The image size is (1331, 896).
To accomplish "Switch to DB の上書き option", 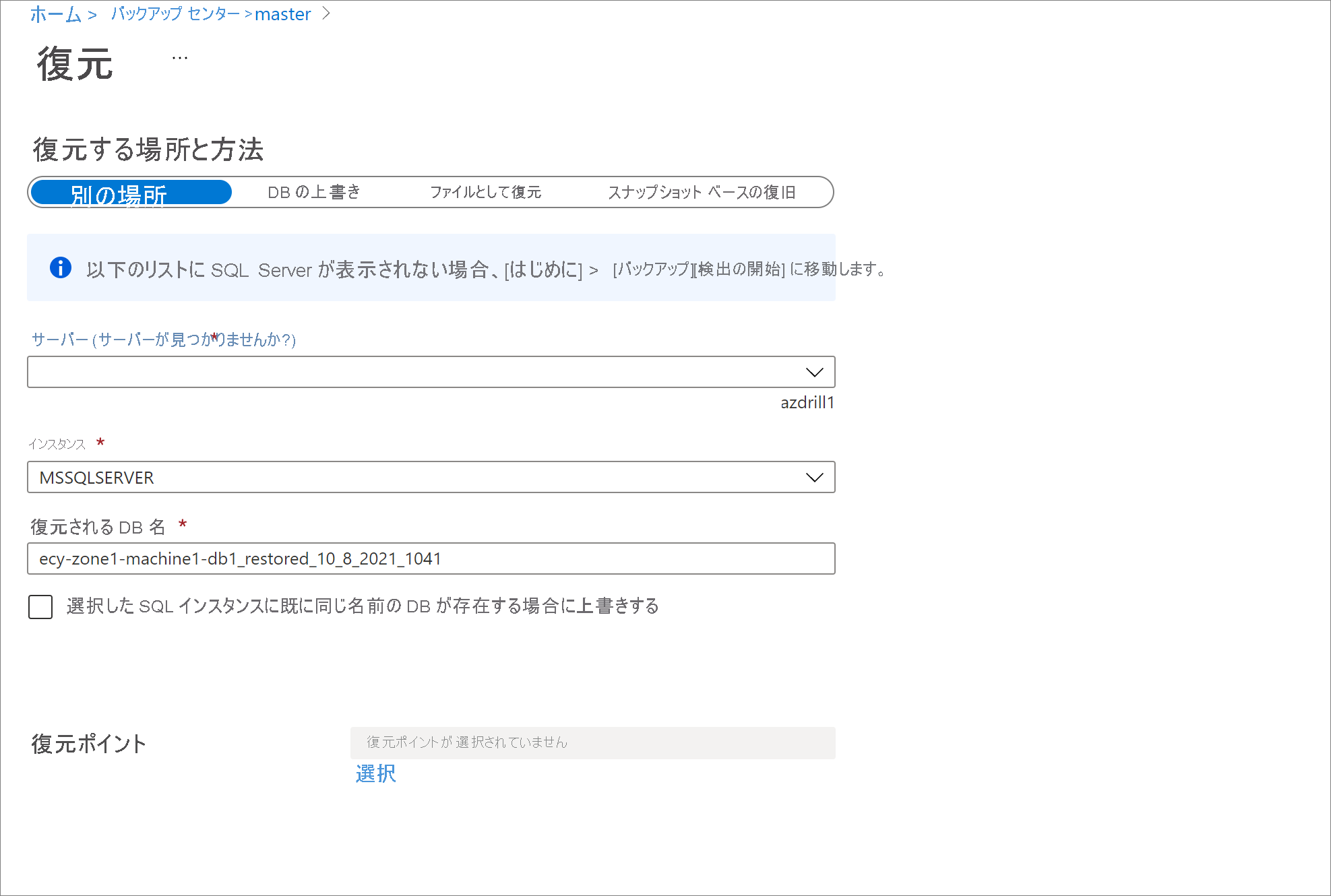I will (x=314, y=193).
